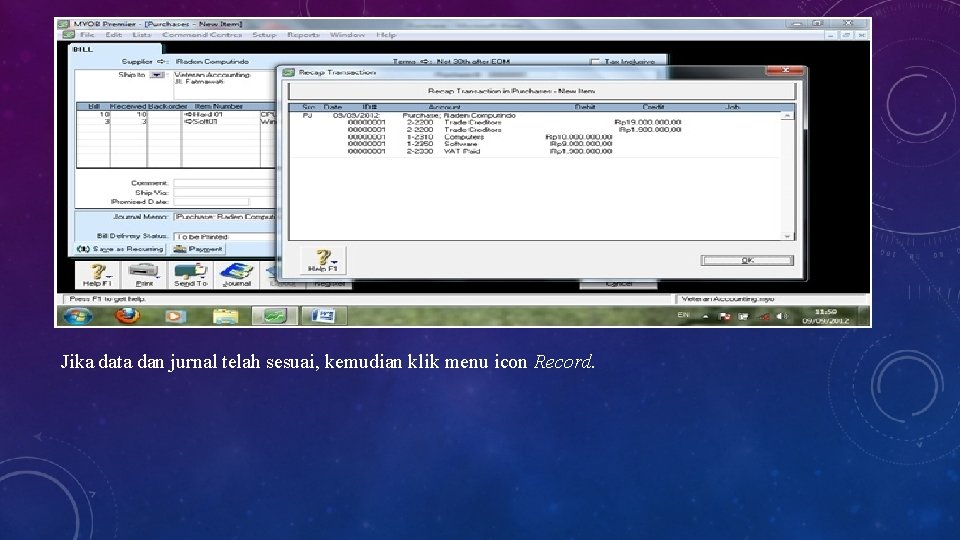Click the Send To mailbox icon

click(190, 275)
